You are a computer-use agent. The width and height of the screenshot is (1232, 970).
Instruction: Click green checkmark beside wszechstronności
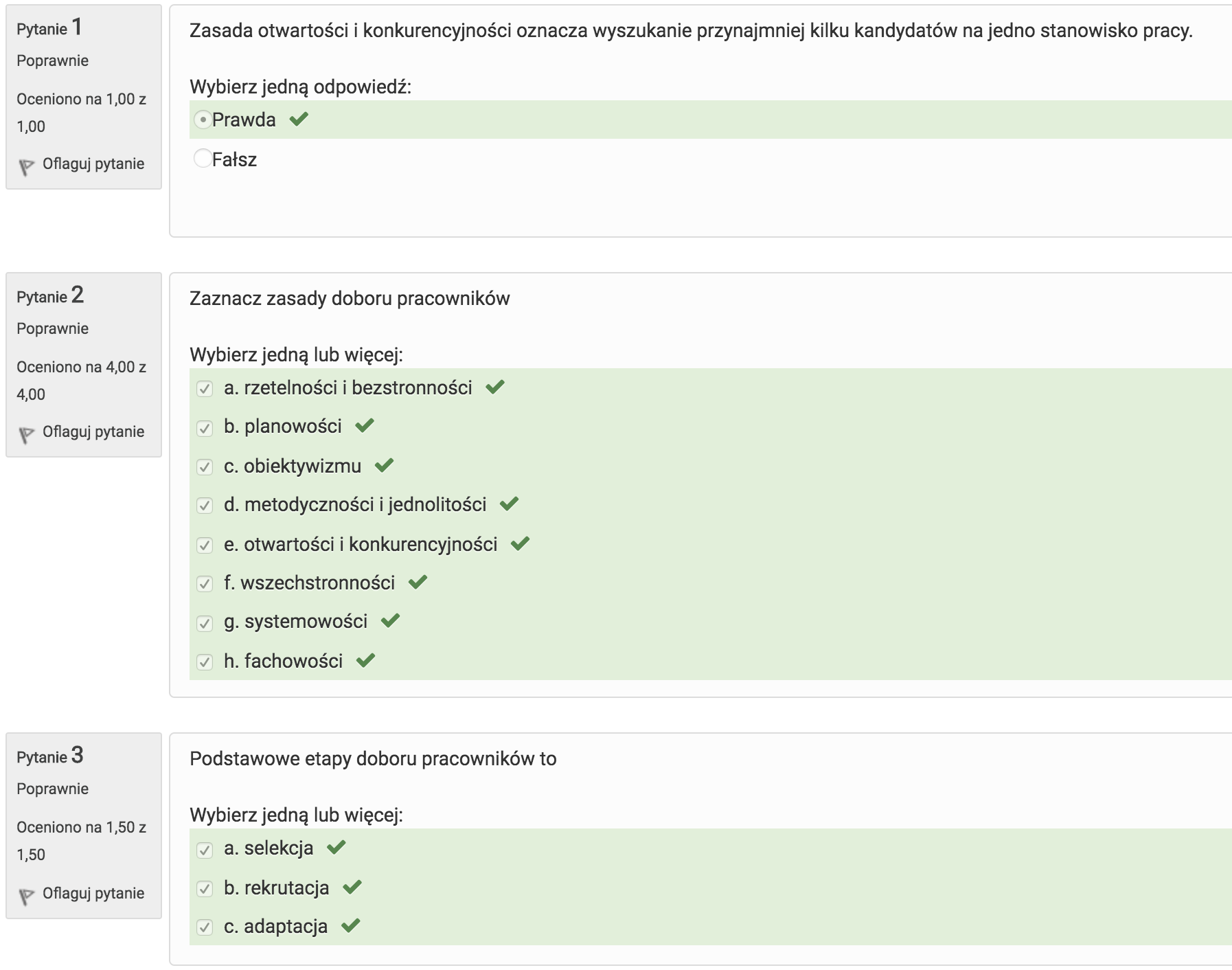(418, 583)
